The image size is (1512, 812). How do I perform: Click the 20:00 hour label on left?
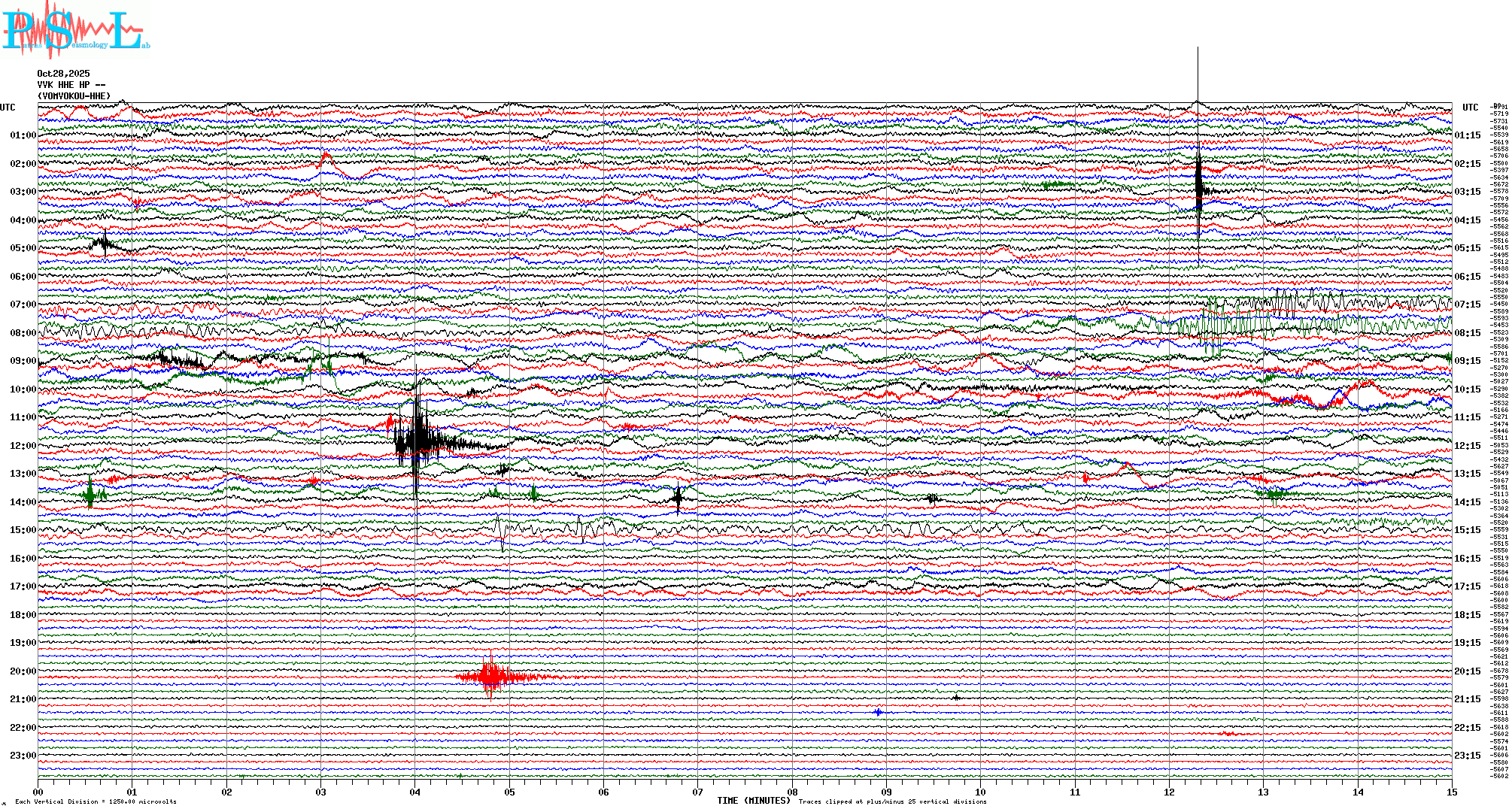[x=23, y=671]
